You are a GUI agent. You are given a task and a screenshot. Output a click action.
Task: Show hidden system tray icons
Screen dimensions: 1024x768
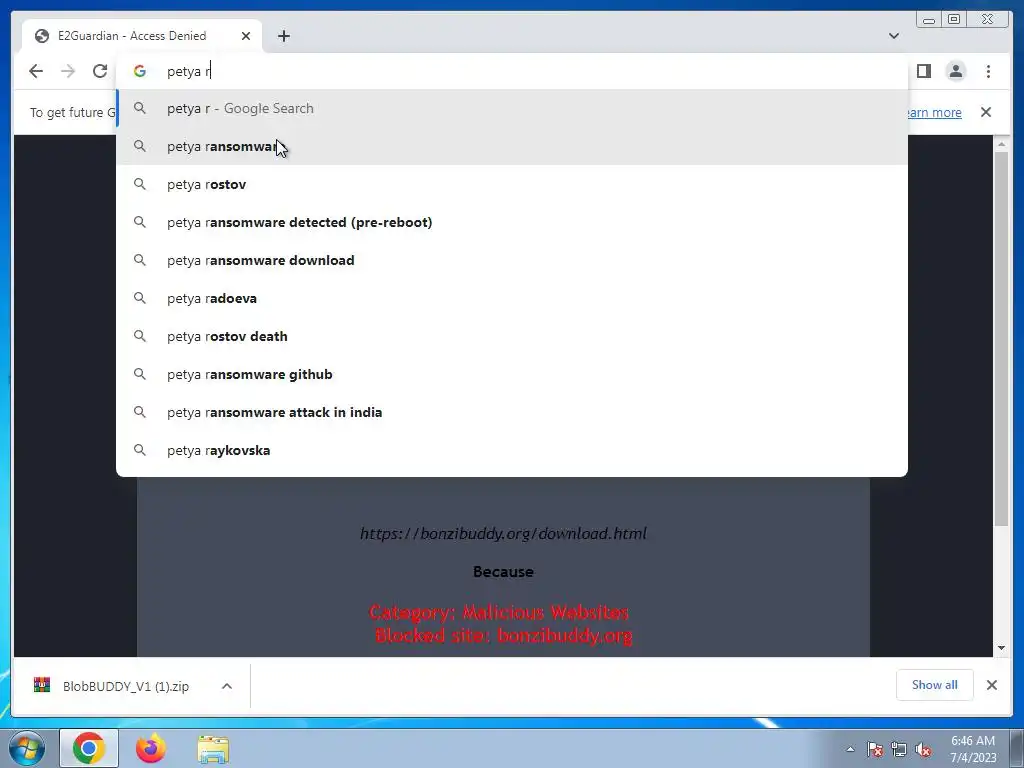[x=850, y=749]
